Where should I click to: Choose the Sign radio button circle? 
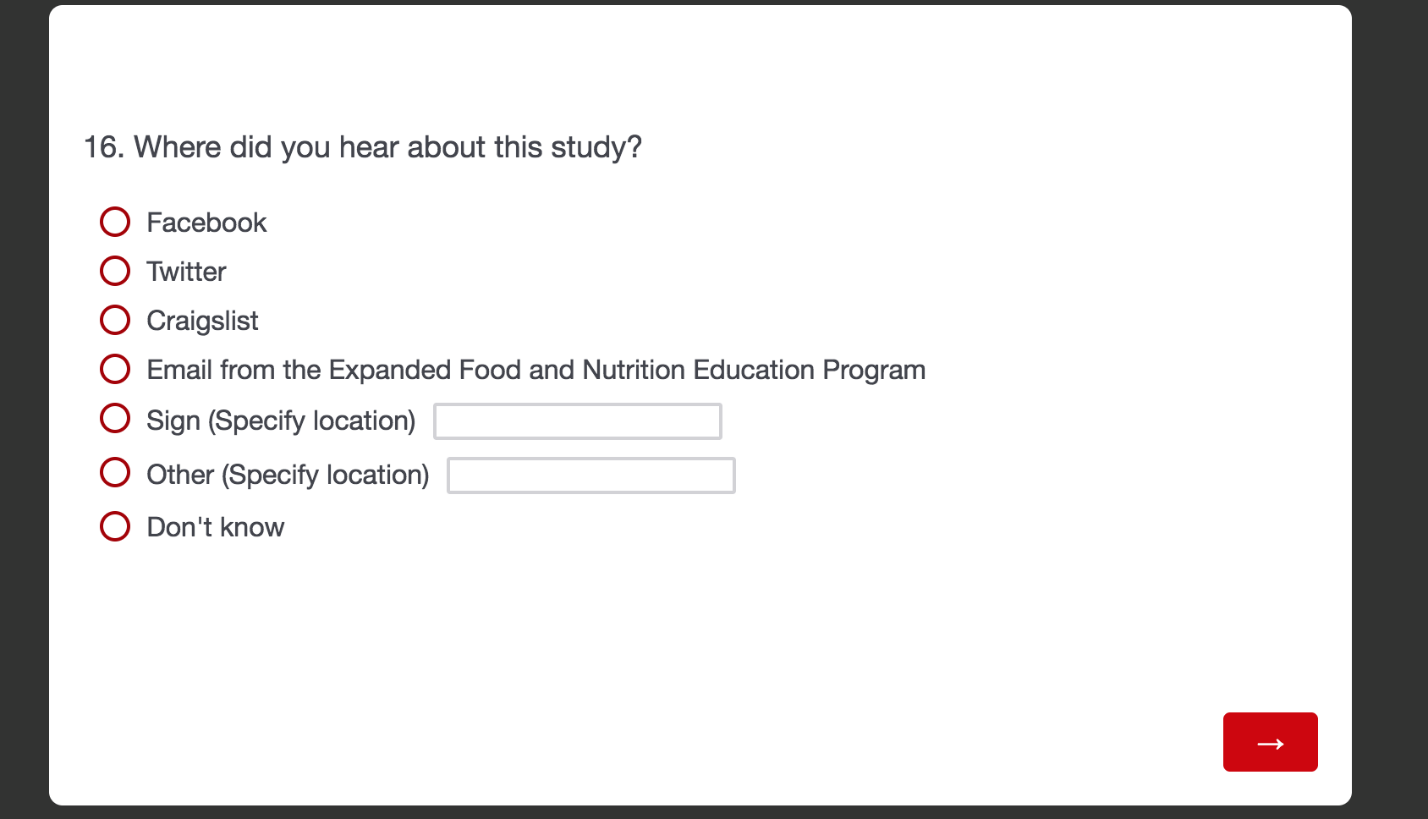point(115,419)
